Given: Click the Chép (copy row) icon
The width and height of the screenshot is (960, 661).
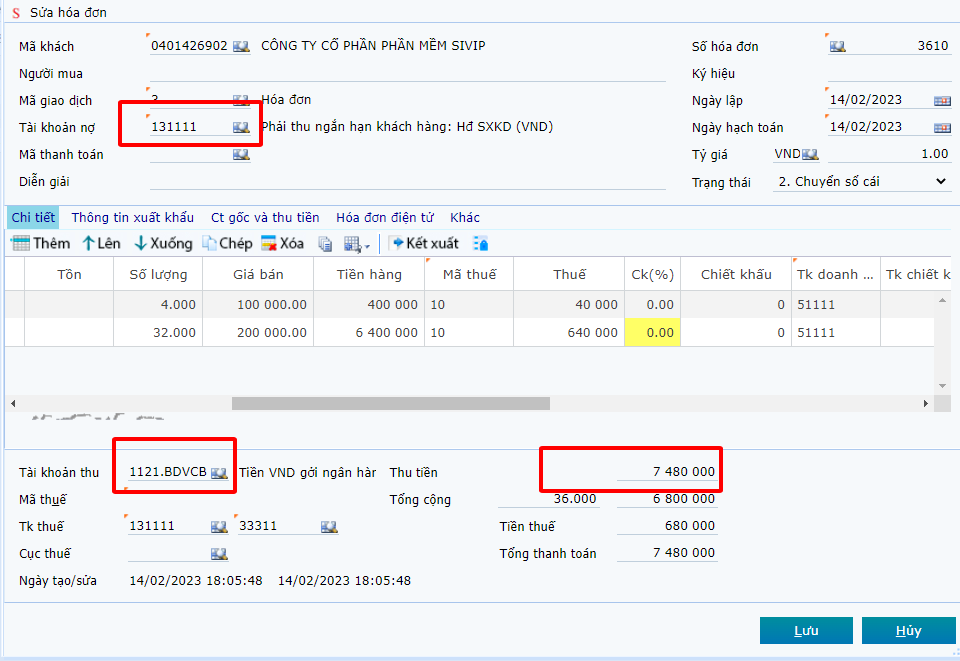Looking at the screenshot, I should tap(210, 243).
